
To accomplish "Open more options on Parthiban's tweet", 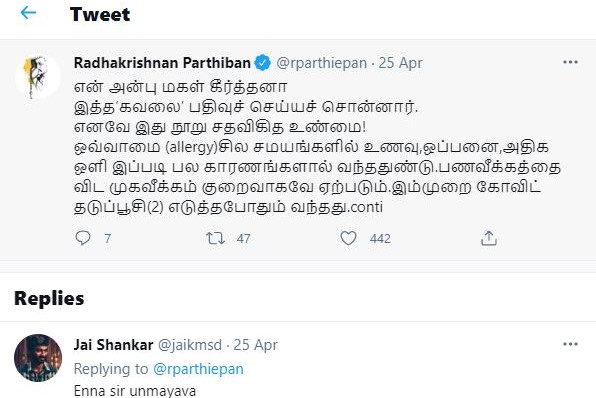I will tap(570, 62).
